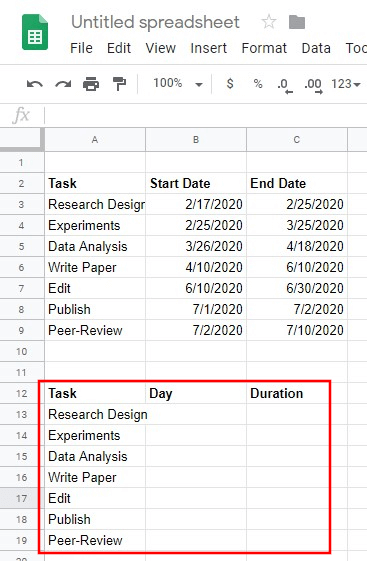Open the Data menu

pos(316,48)
